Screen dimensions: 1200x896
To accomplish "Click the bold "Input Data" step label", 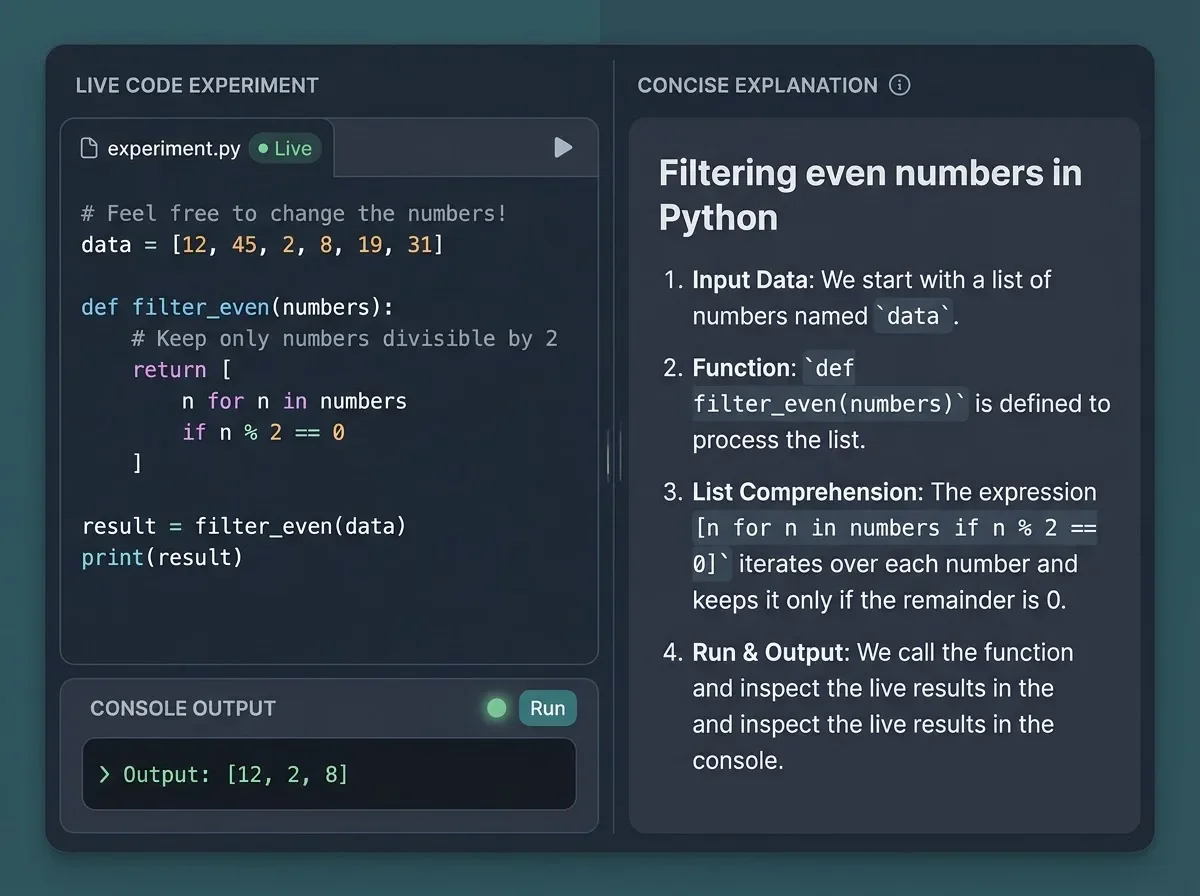I will [x=749, y=279].
